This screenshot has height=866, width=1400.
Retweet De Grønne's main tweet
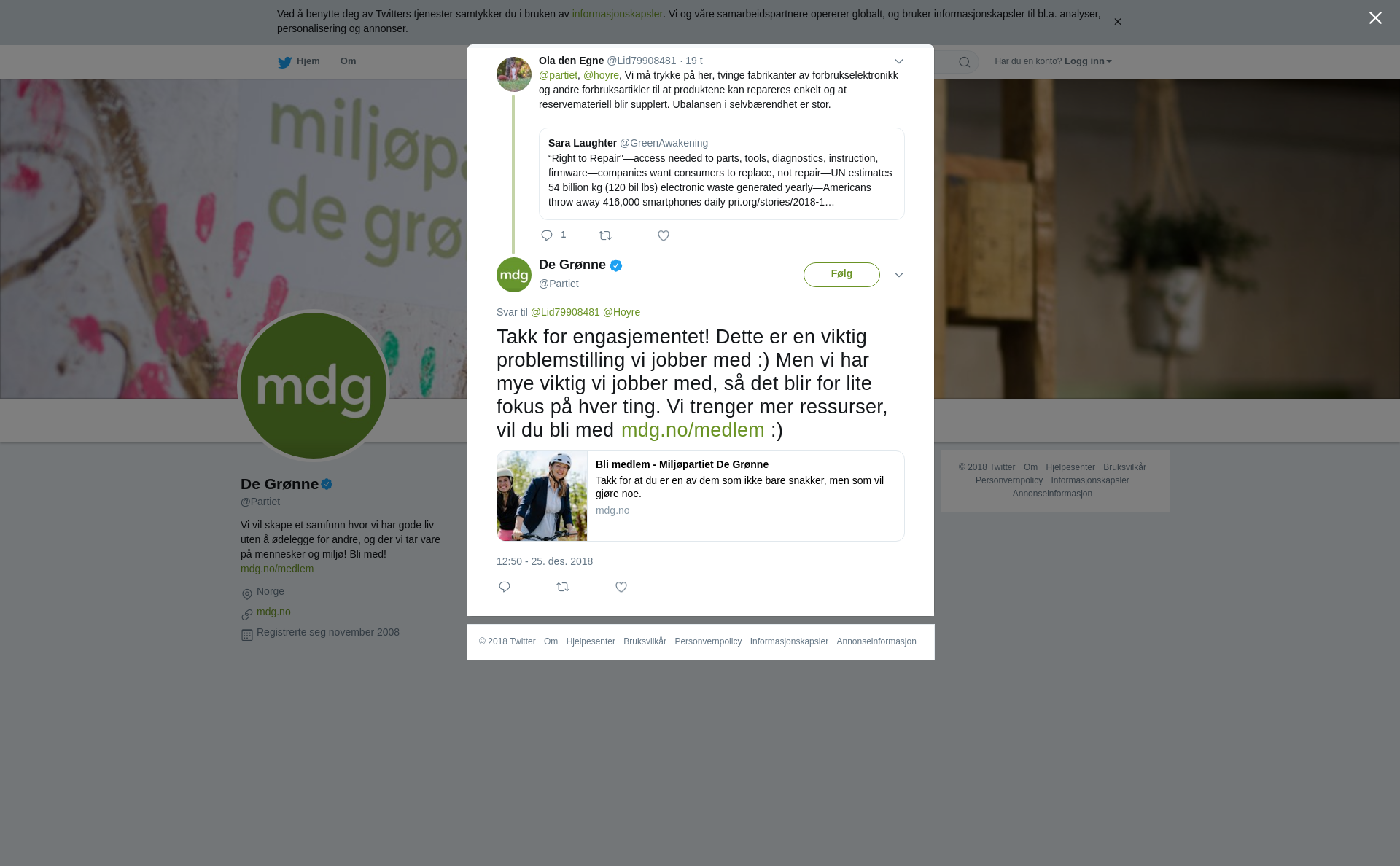coord(563,587)
